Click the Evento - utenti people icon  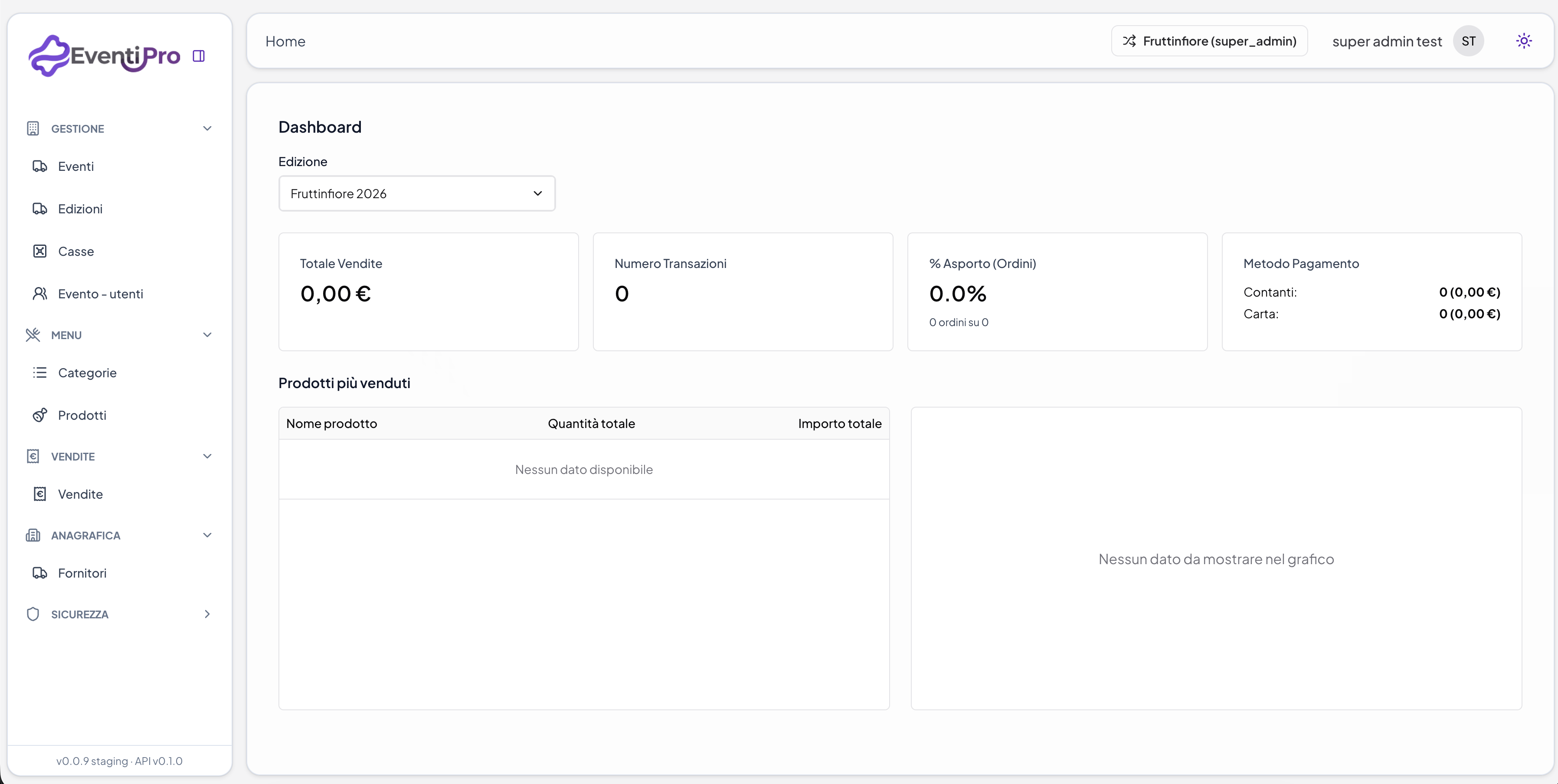coord(40,294)
